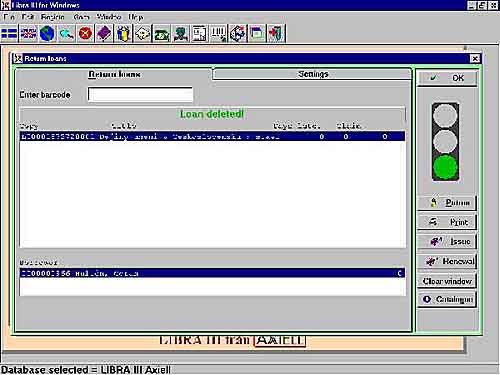Click the barcode toolbar icon

tap(218, 34)
